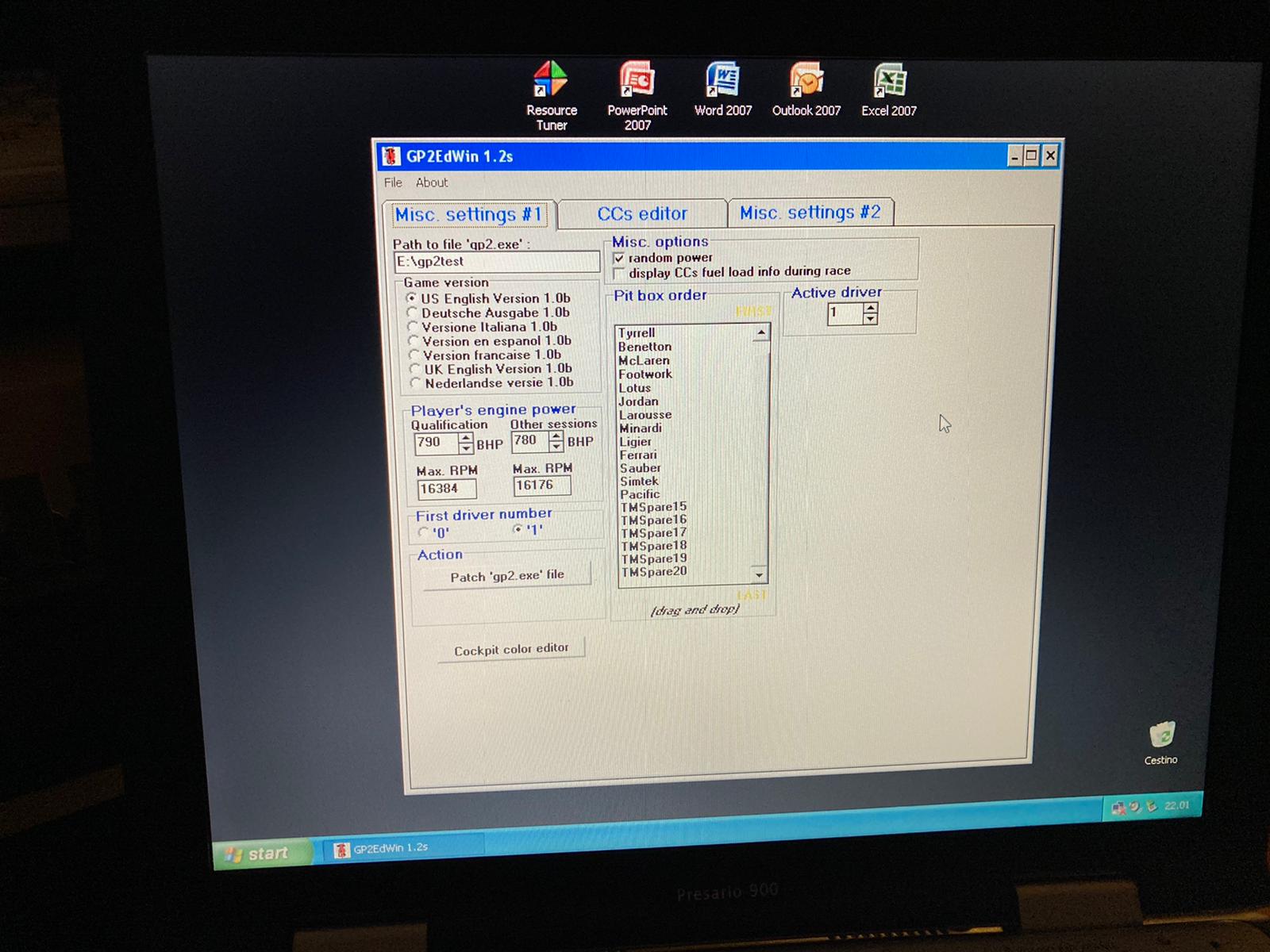Increase the Other sessions BHP stepper

[x=556, y=436]
